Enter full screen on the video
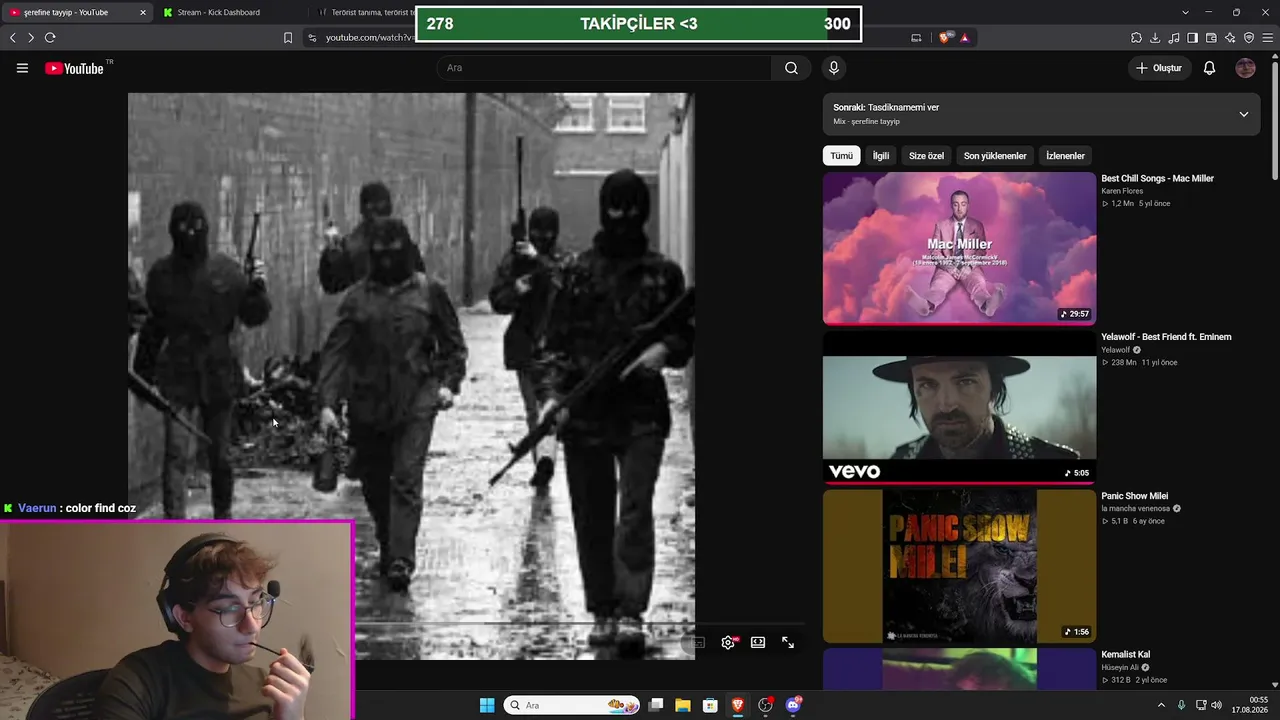This screenshot has width=1280, height=720. point(788,643)
